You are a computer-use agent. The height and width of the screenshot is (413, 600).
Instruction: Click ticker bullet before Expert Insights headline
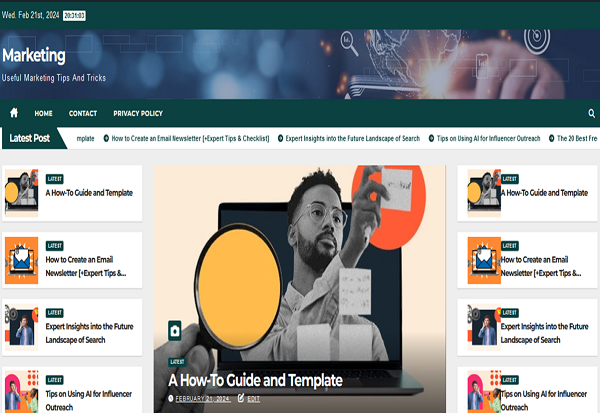280,138
